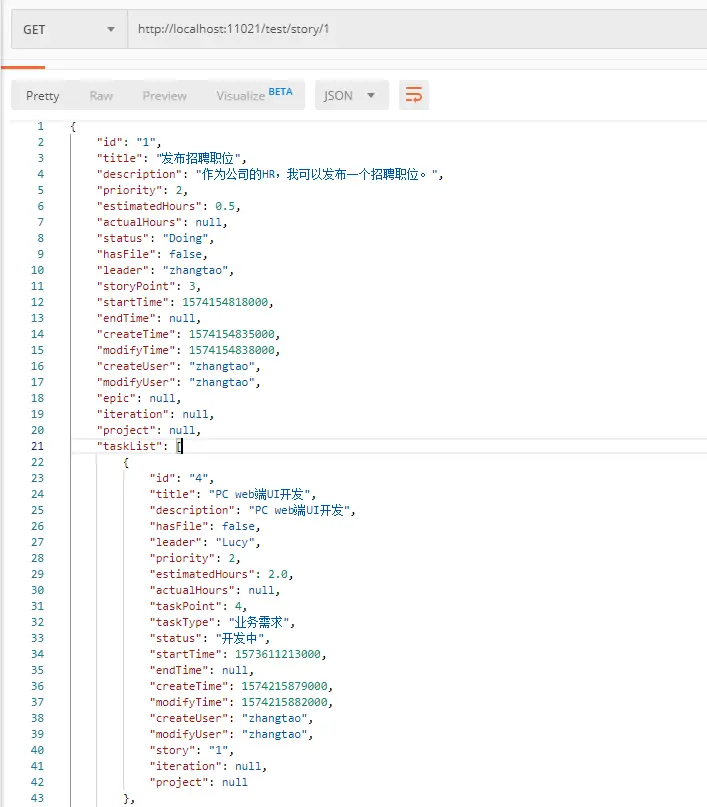Click the "epic" key
Screen dimensions: 707x807
coord(116,398)
